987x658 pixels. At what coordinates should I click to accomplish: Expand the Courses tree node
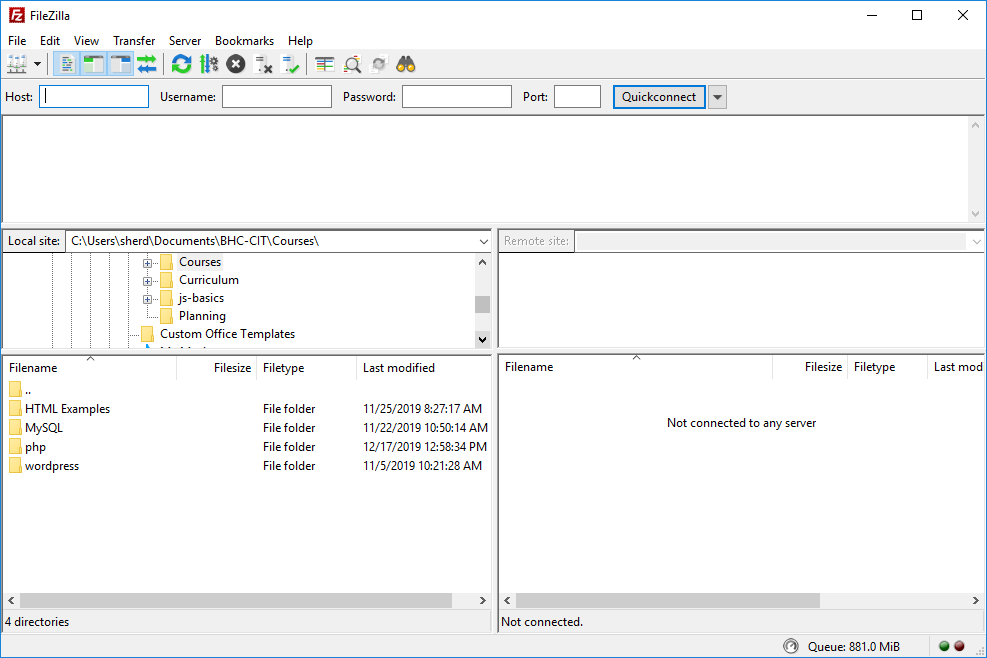click(147, 263)
